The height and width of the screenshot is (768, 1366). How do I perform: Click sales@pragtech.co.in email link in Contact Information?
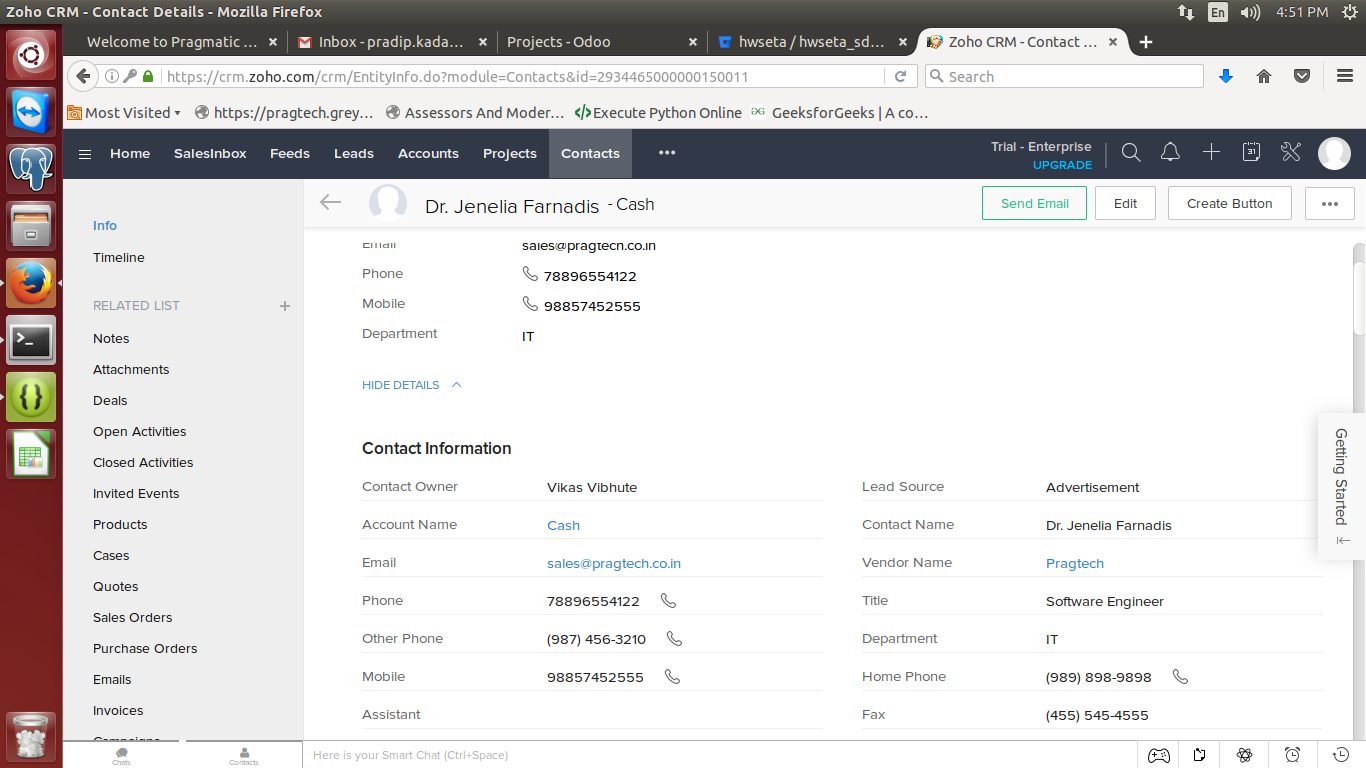coord(614,563)
